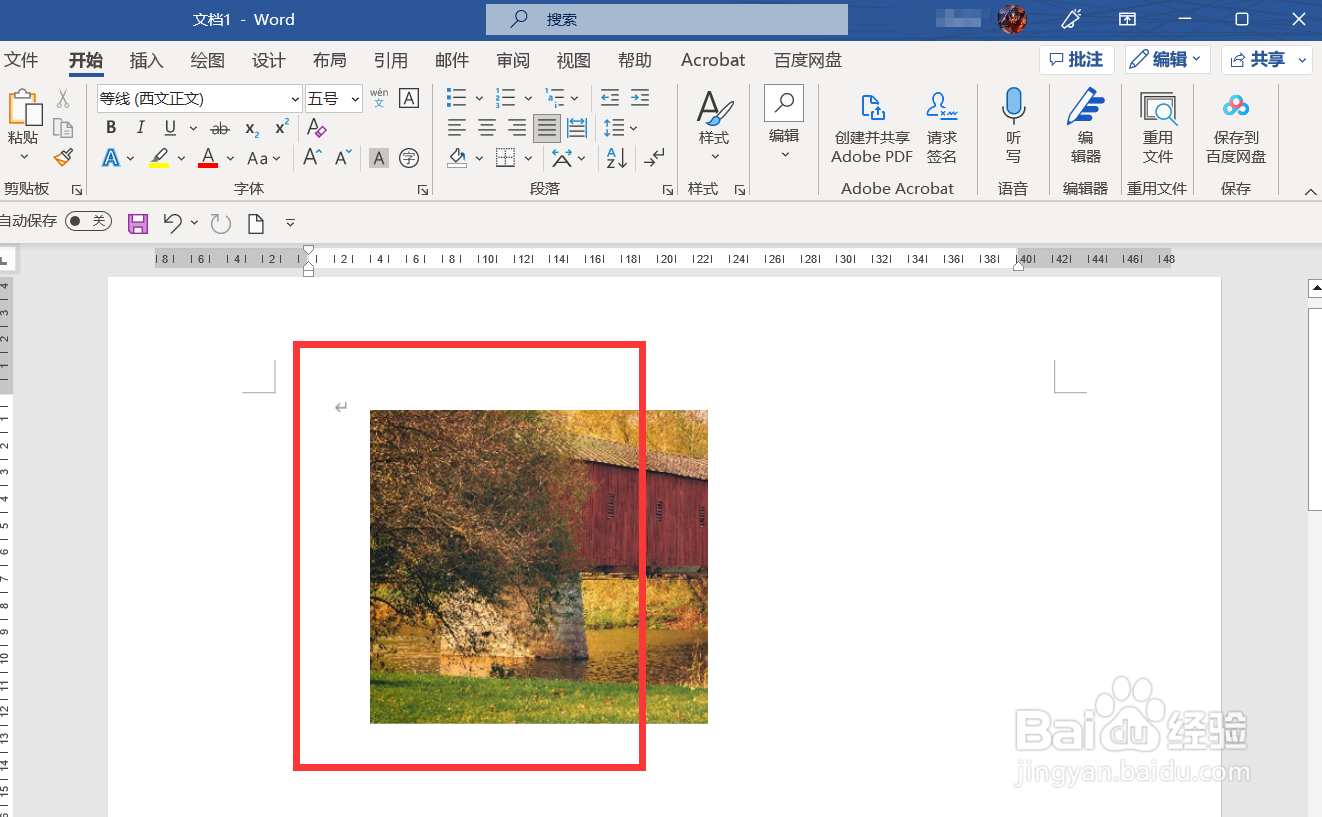Expand line spacing options
Image resolution: width=1322 pixels, height=817 pixels.
pos(633,128)
